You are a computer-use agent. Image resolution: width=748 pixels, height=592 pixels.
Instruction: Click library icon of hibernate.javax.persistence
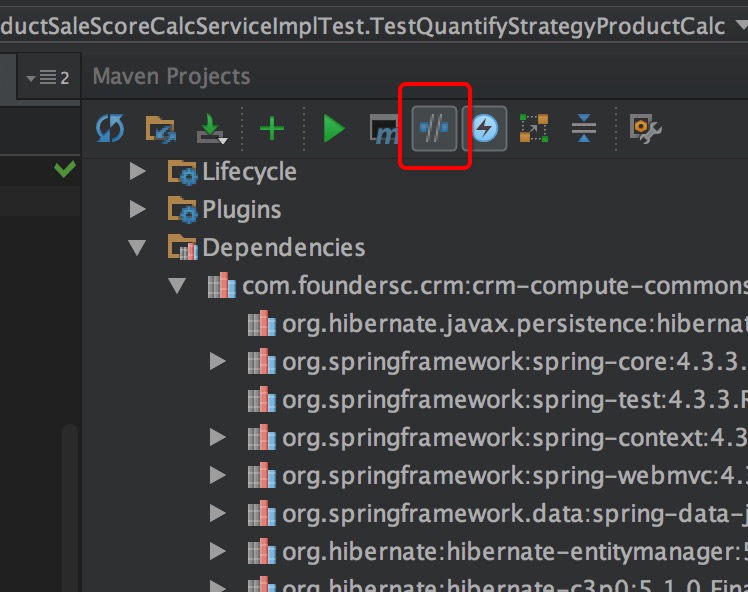(261, 323)
